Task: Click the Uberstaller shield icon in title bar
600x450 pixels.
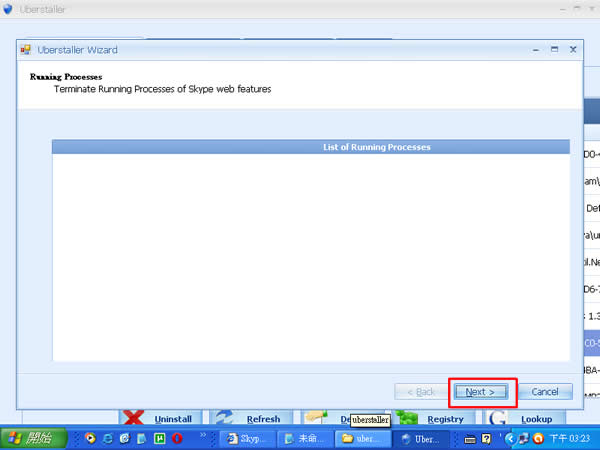Action: (x=8, y=9)
